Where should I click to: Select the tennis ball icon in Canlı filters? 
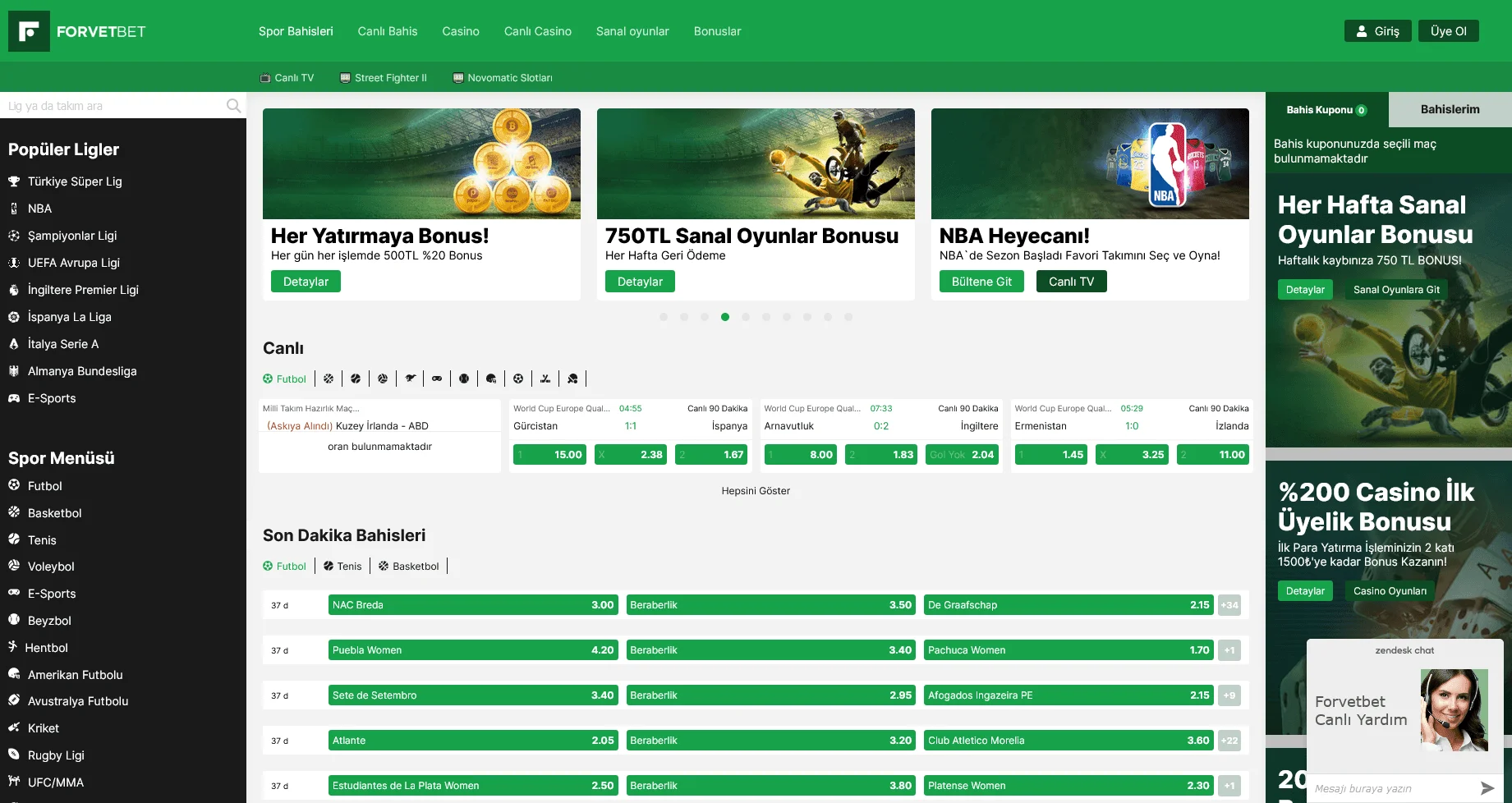pyautogui.click(x=356, y=379)
